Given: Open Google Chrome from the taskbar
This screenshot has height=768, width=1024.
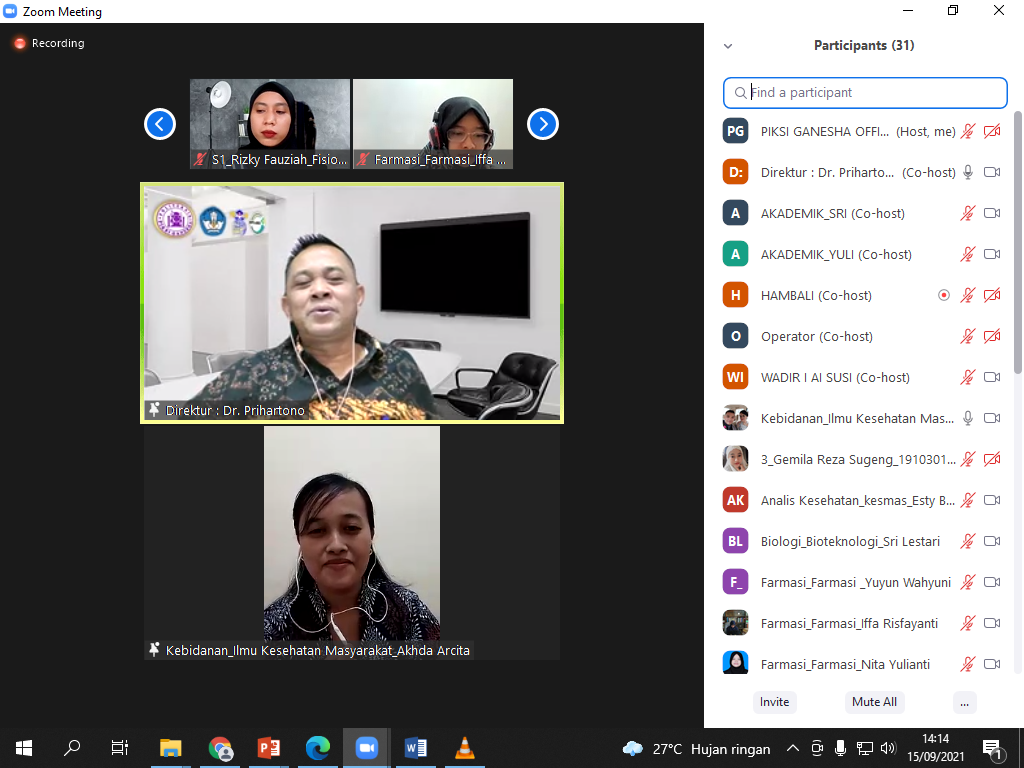Looking at the screenshot, I should coord(220,748).
